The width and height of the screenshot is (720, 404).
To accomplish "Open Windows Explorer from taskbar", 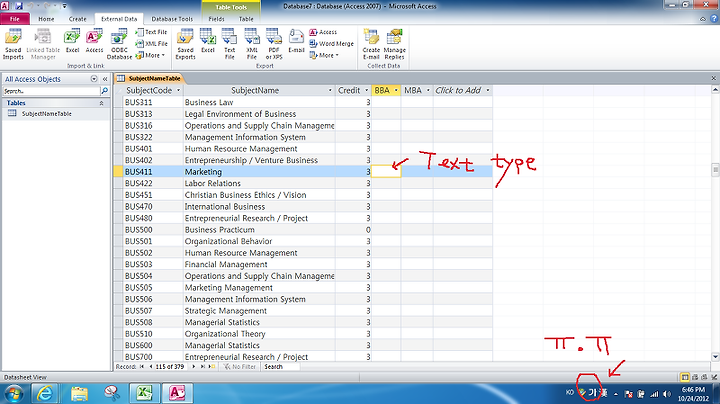I will [x=79, y=393].
